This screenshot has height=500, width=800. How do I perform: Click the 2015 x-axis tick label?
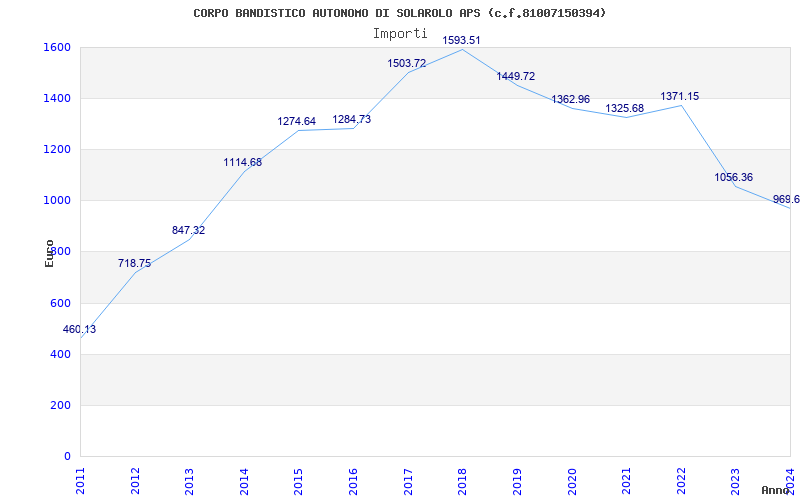click(298, 481)
